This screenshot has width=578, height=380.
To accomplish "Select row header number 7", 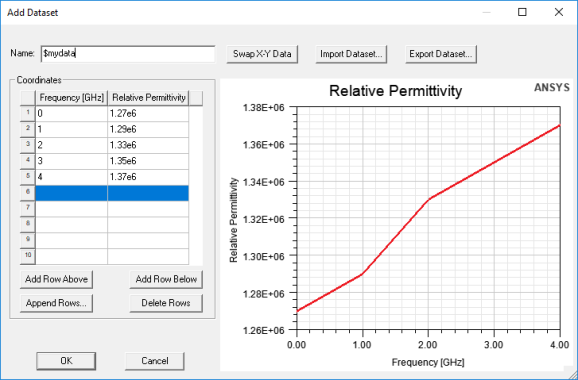I will (28, 209).
